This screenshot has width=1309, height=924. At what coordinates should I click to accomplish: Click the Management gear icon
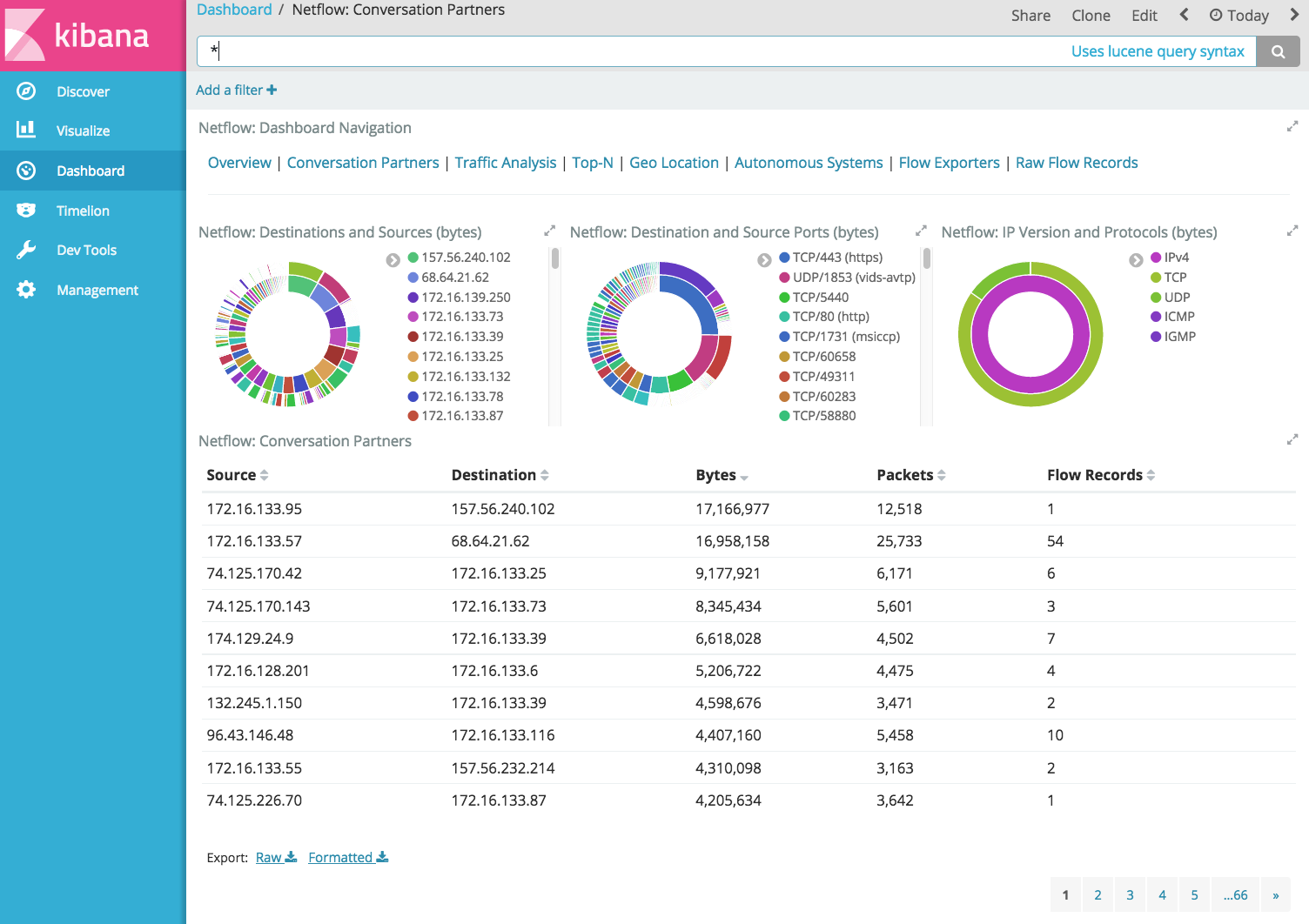(x=26, y=290)
